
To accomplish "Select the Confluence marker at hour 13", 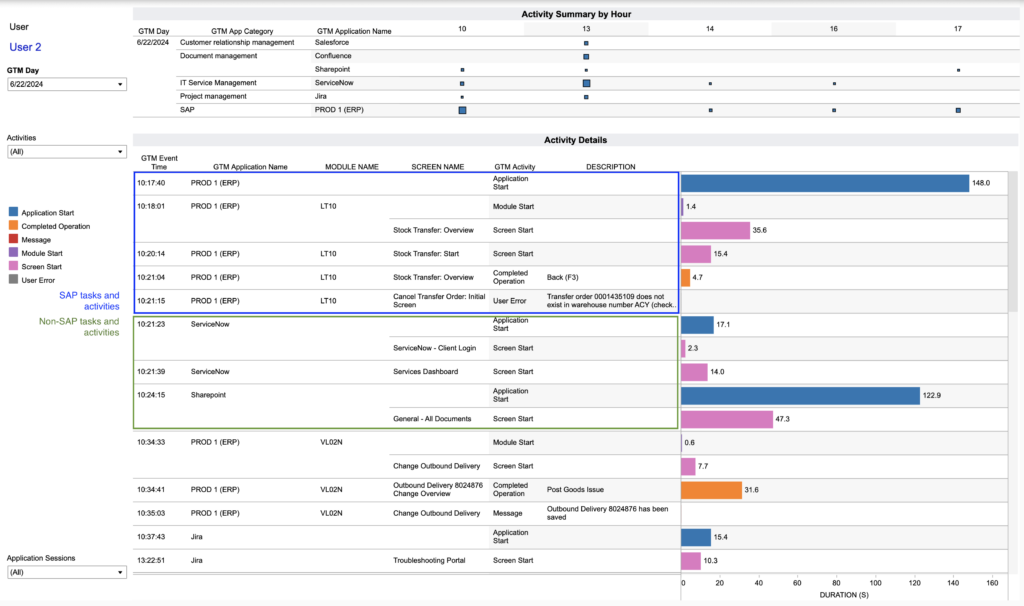I will point(586,57).
